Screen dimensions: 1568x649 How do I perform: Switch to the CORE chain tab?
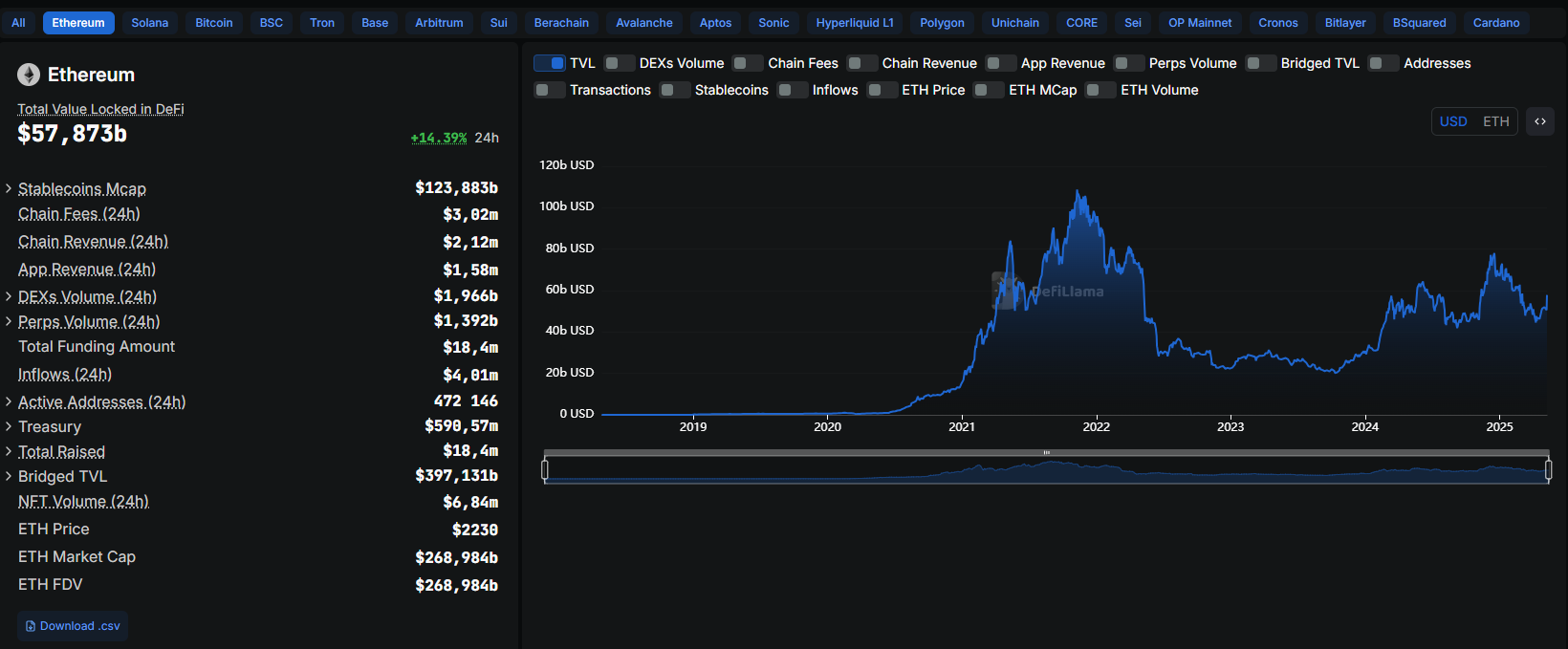(1082, 23)
